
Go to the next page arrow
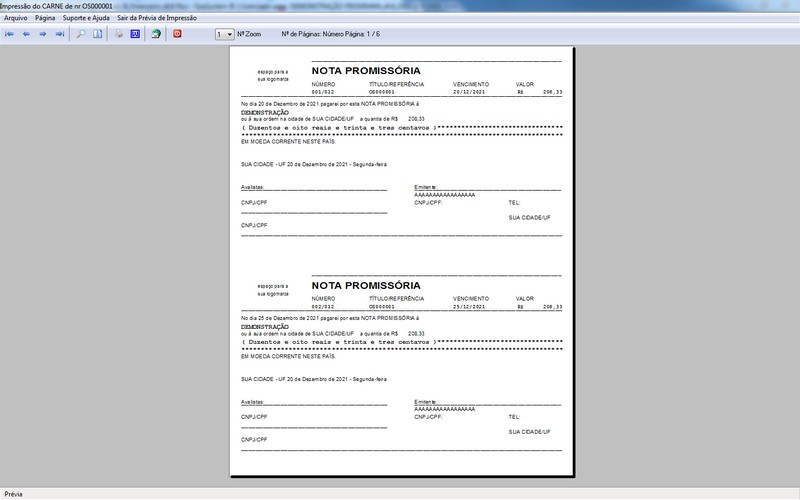tap(43, 34)
